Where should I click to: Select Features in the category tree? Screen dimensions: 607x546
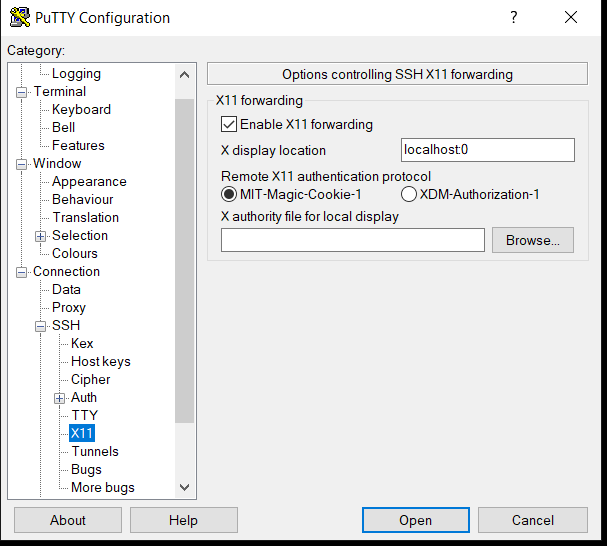[x=78, y=145]
